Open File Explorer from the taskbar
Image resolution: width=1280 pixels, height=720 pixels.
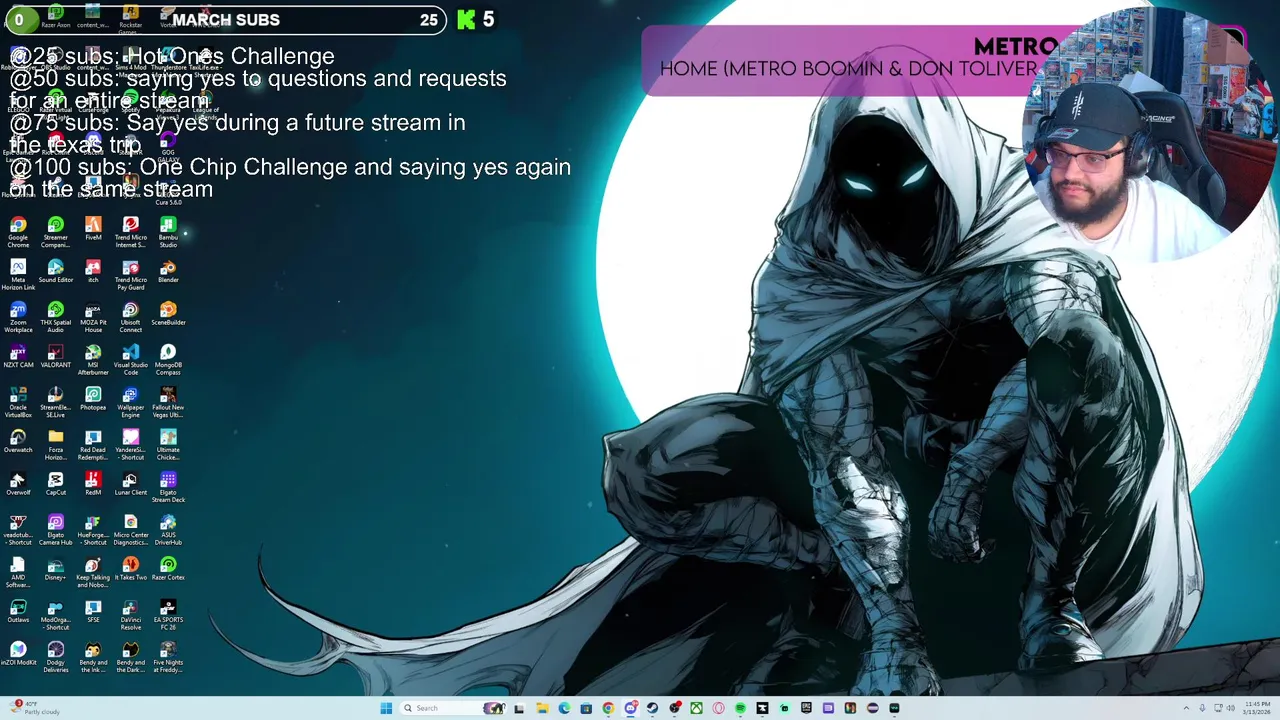[542, 708]
